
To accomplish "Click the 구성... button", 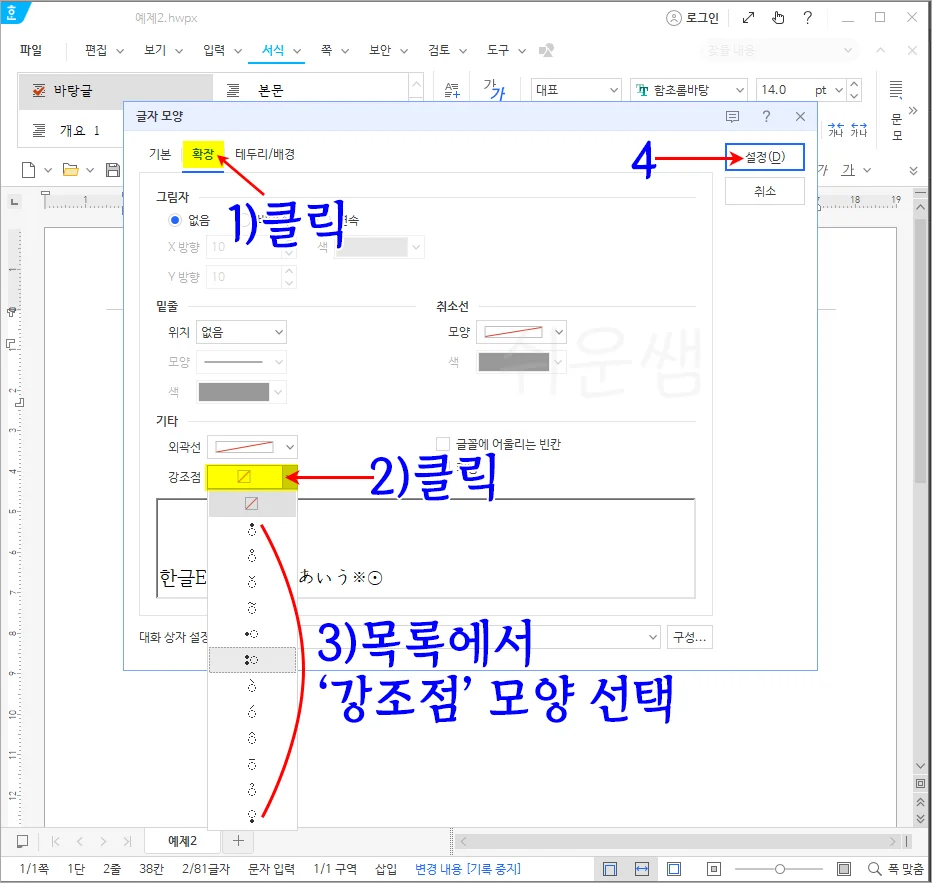I will (688, 637).
